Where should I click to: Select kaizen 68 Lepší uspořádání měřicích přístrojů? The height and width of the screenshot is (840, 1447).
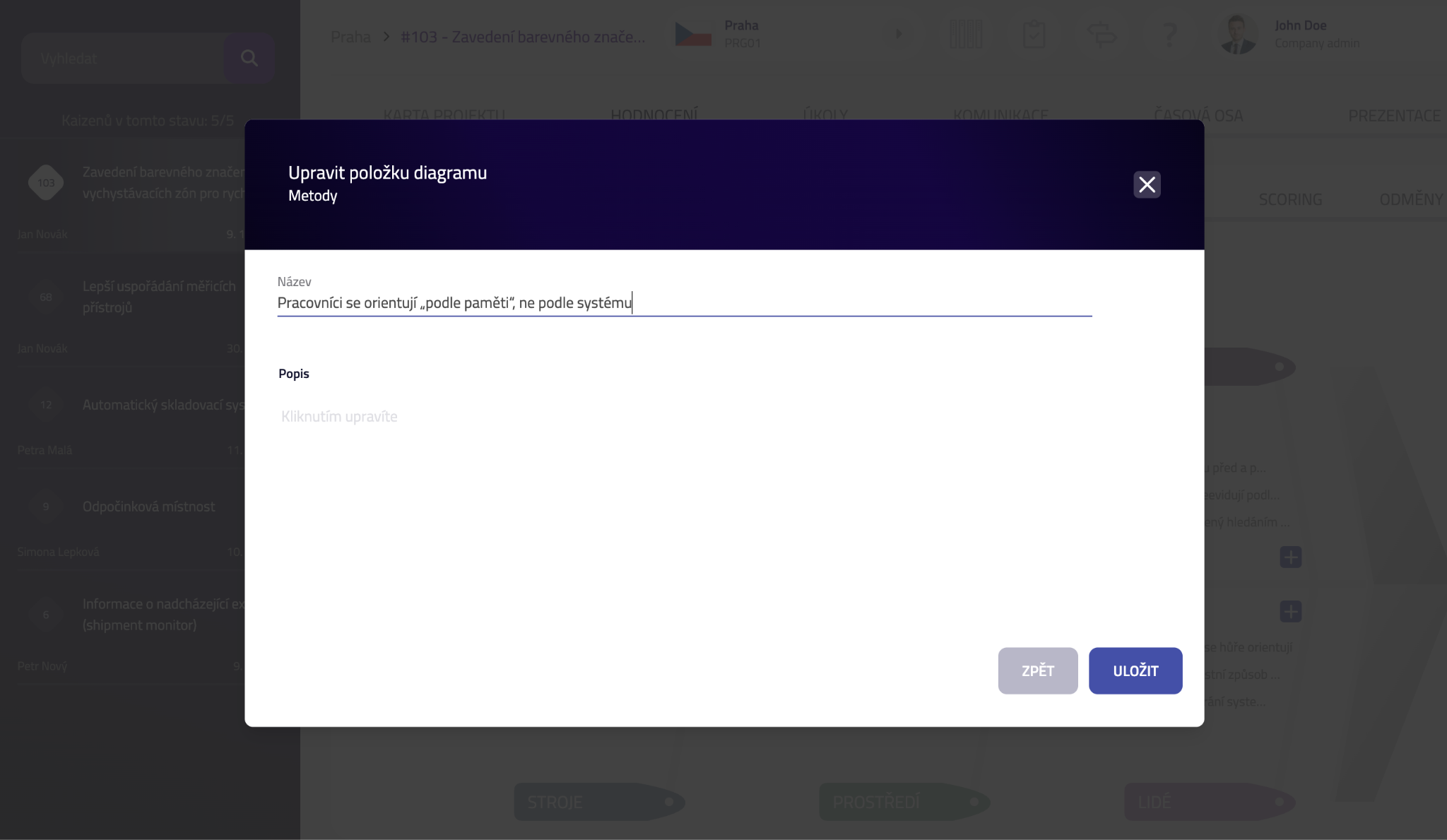click(159, 297)
